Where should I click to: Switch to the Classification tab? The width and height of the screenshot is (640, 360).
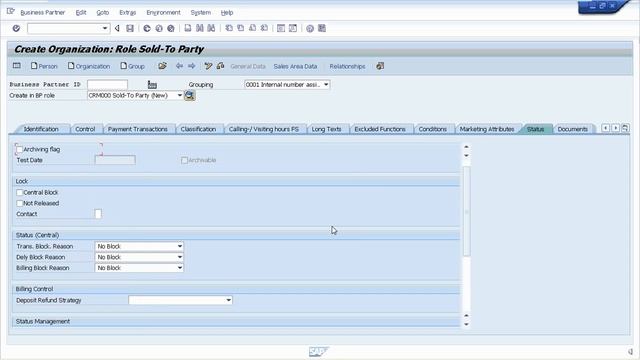click(x=198, y=129)
